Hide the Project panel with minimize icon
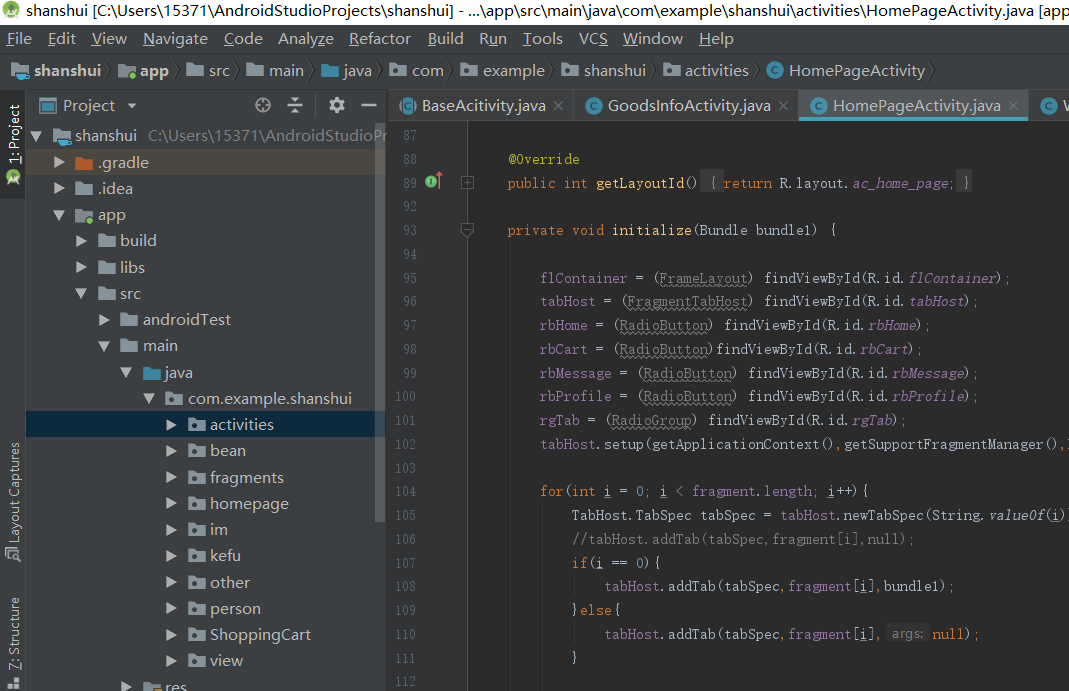This screenshot has width=1069, height=691. (x=368, y=105)
